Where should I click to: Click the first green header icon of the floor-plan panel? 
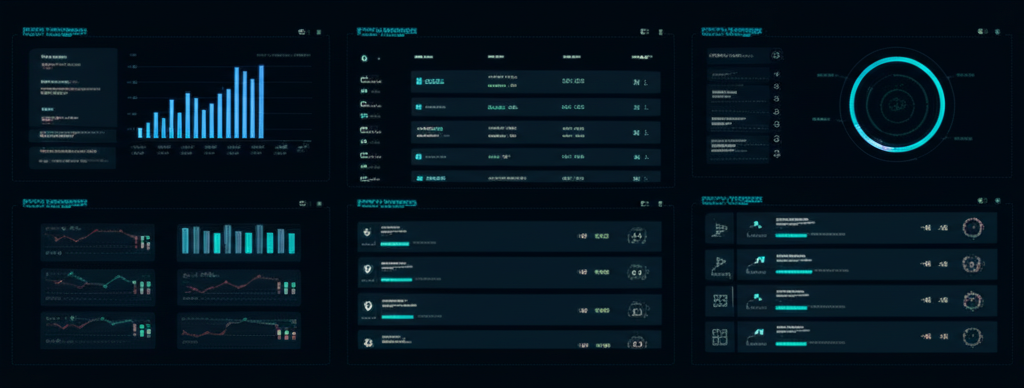coord(981,201)
